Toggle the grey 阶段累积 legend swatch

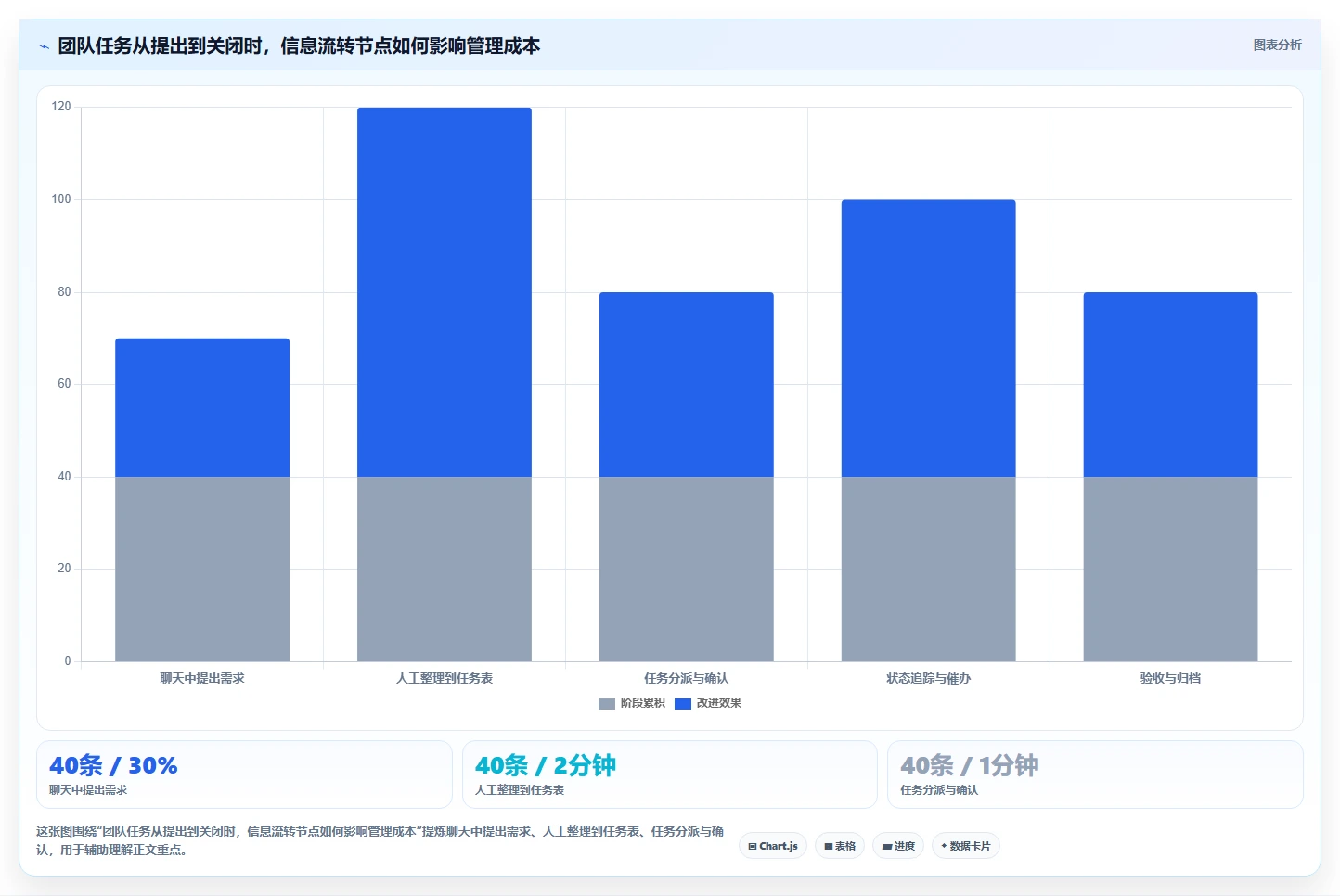coord(607,704)
